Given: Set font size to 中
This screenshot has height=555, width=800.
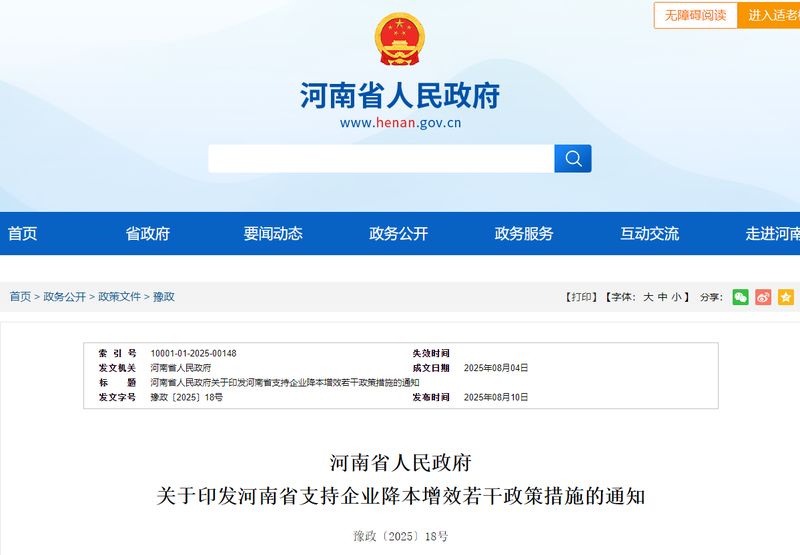Looking at the screenshot, I should [663, 297].
